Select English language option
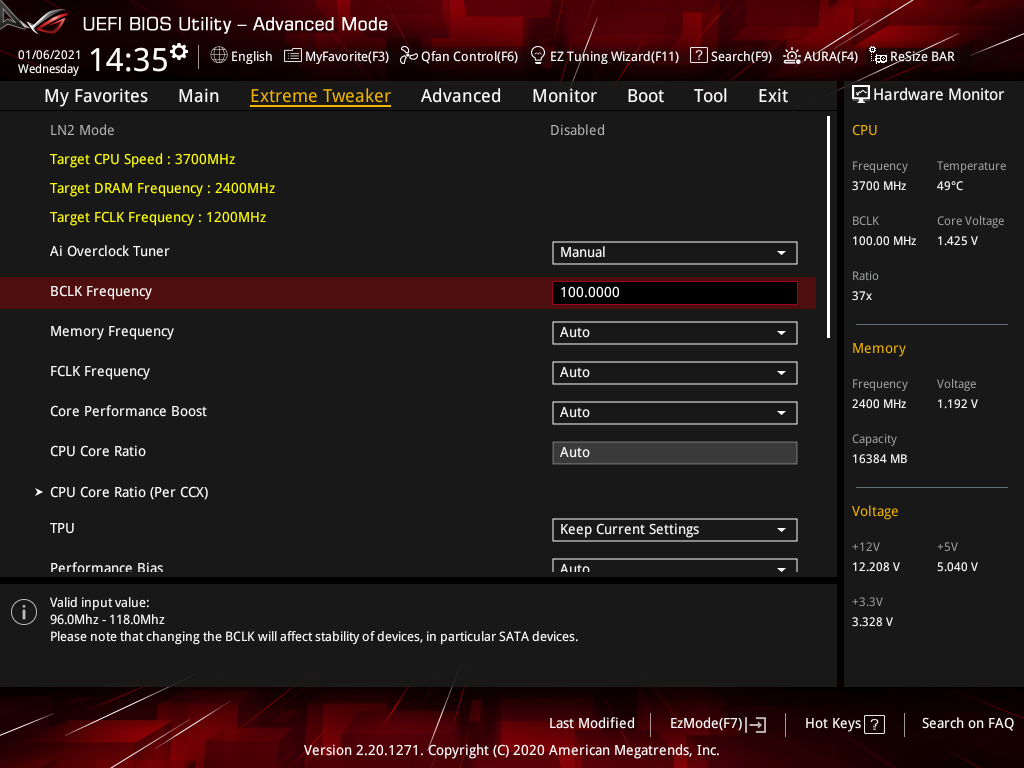 pos(251,56)
